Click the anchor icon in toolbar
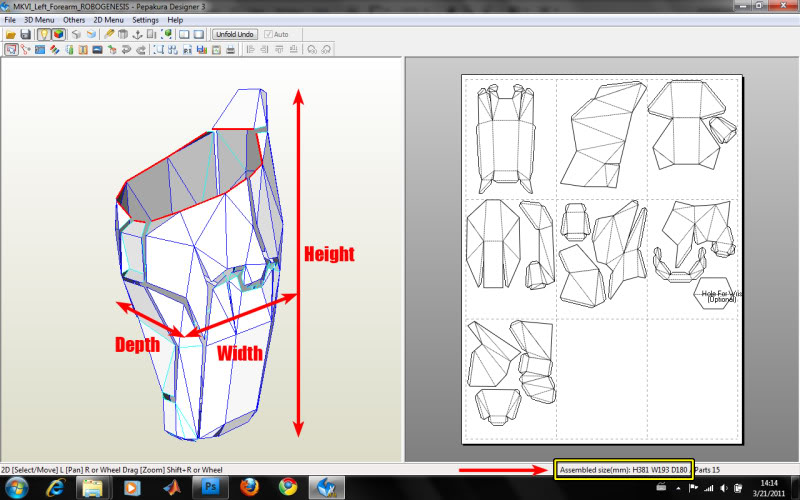The width and height of the screenshot is (800, 500). pos(138,34)
